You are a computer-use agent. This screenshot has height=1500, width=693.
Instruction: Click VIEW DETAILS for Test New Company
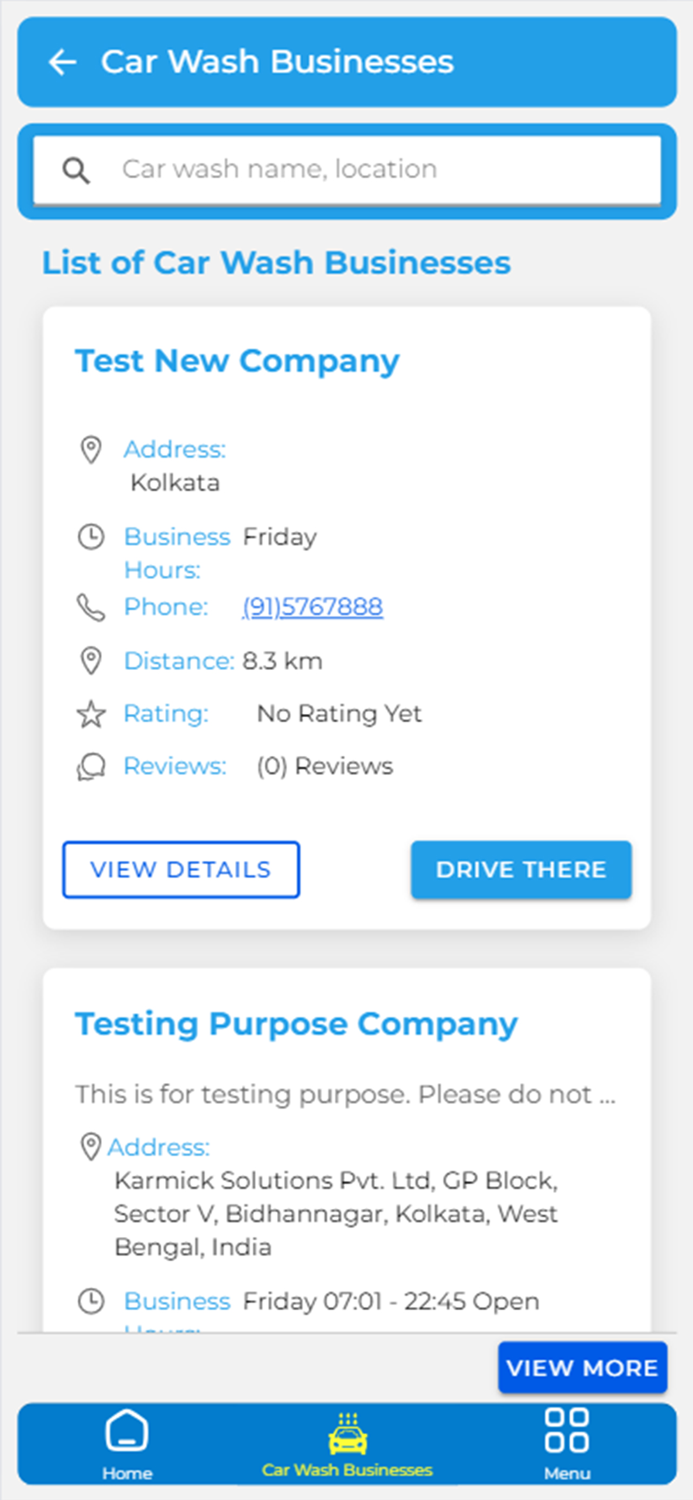[x=181, y=869]
